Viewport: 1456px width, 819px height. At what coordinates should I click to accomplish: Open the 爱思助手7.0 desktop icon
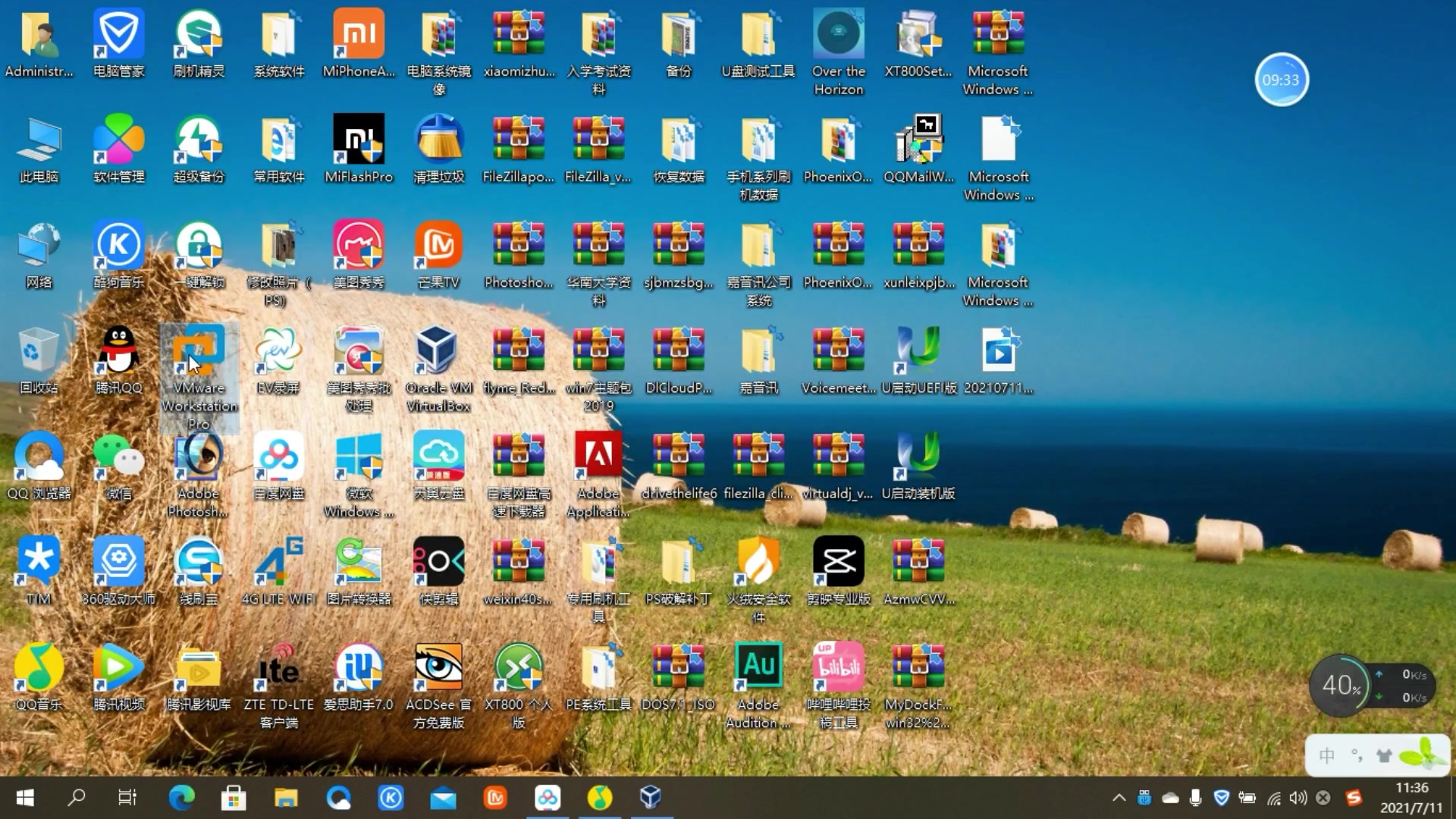click(359, 676)
